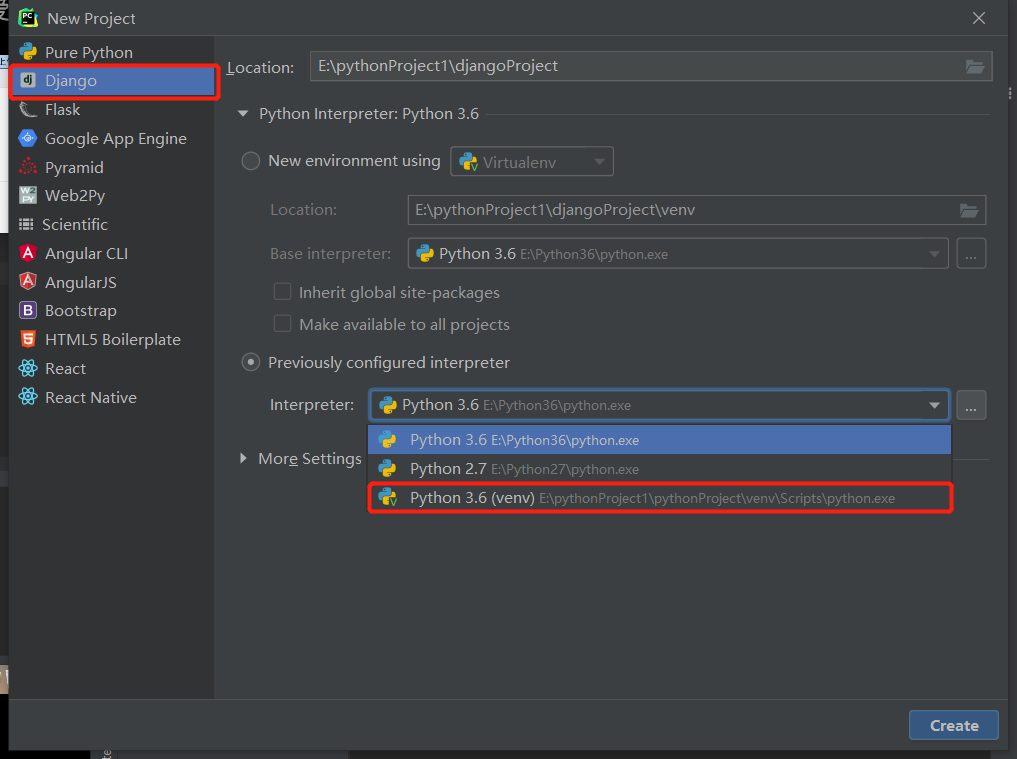Click Virtualenv icon in environment dropdown
The height and width of the screenshot is (759, 1017).
[468, 162]
